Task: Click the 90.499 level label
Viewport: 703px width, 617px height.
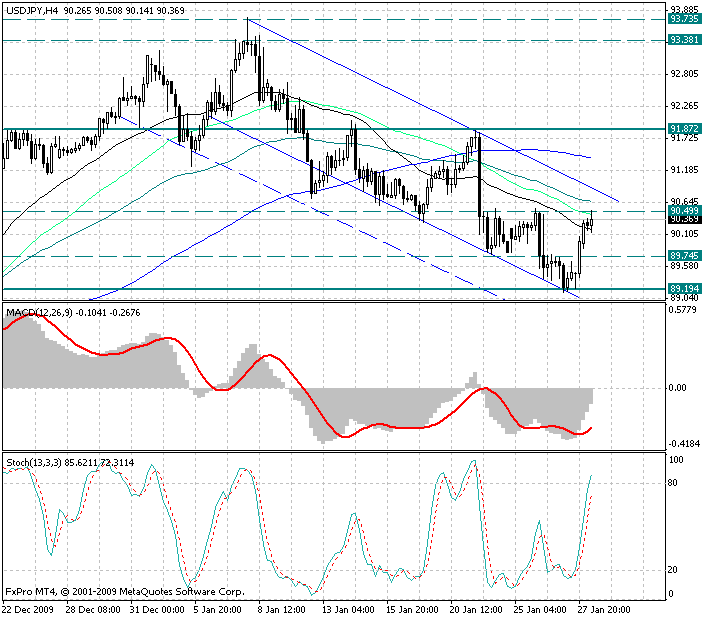Action: tap(684, 211)
